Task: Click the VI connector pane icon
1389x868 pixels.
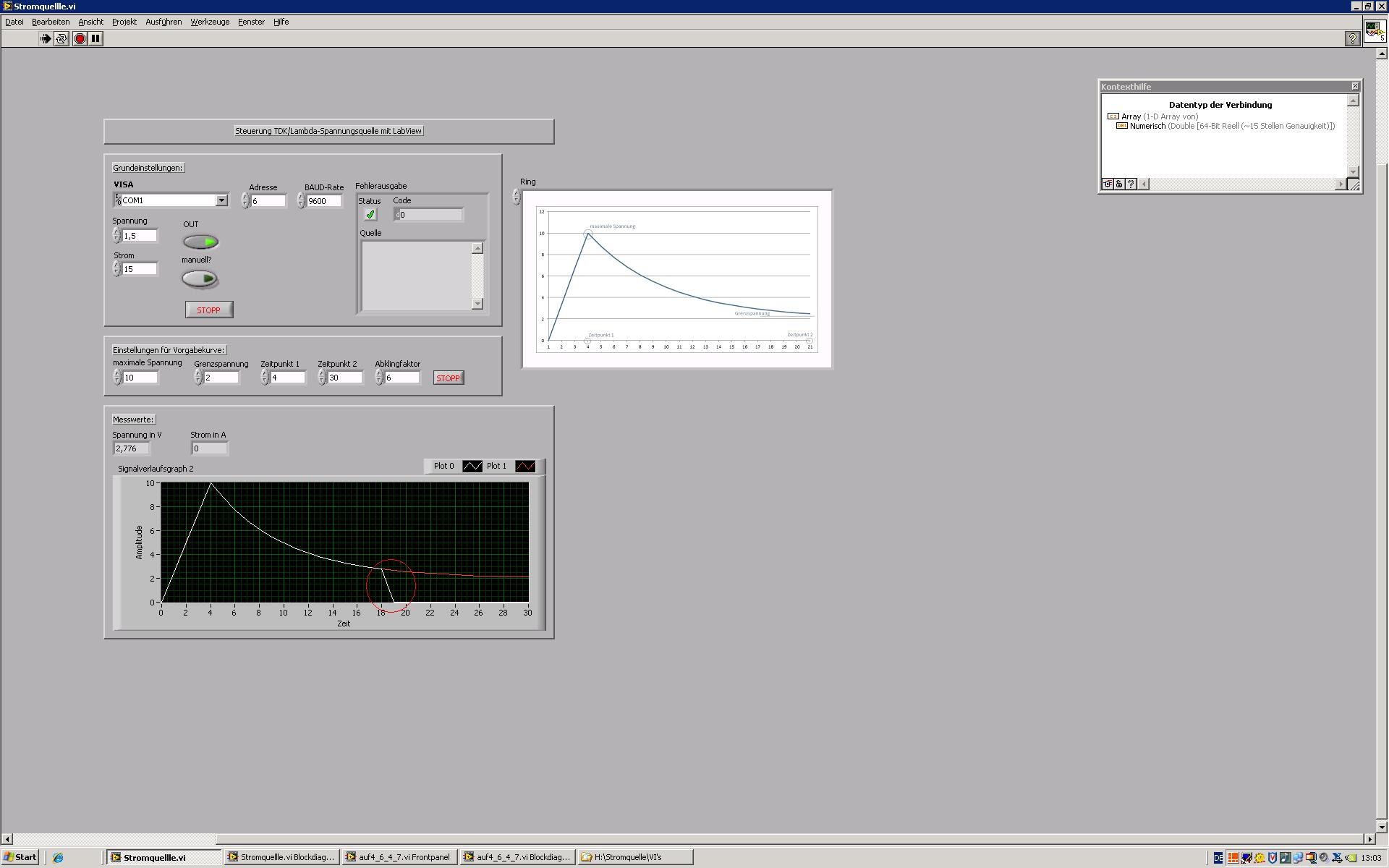Action: [1374, 33]
